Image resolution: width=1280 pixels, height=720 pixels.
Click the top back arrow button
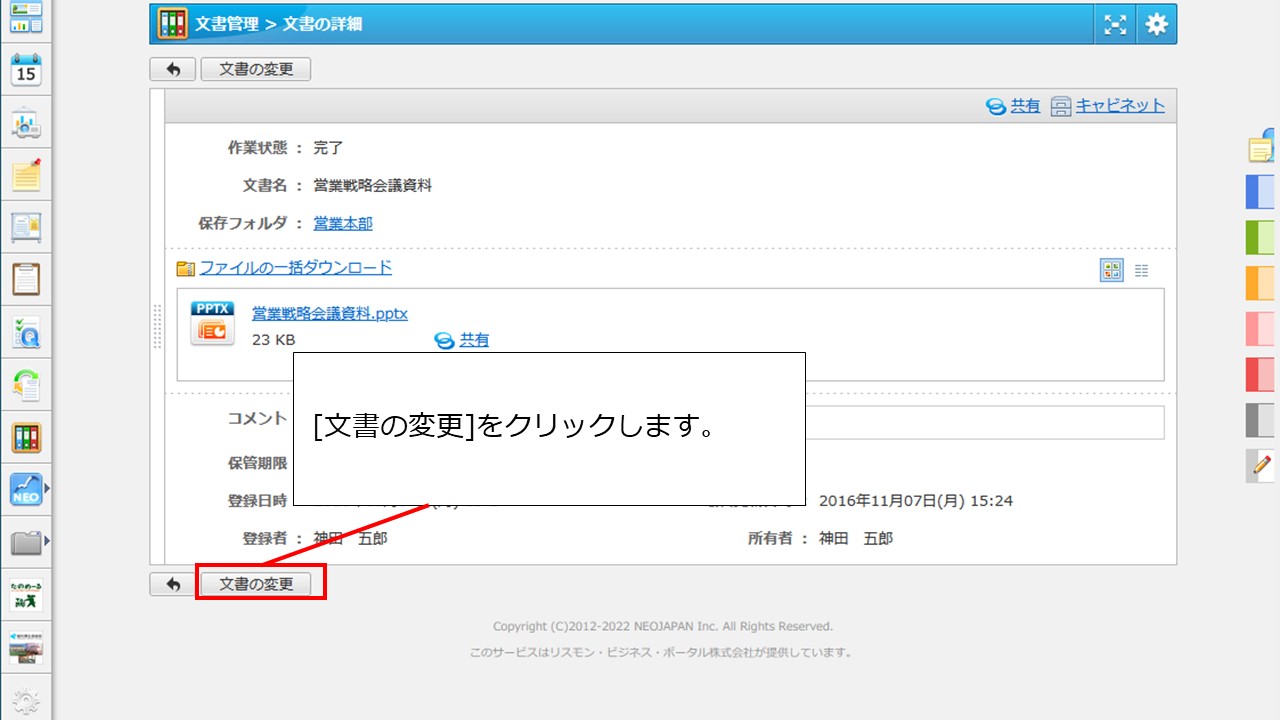click(173, 69)
